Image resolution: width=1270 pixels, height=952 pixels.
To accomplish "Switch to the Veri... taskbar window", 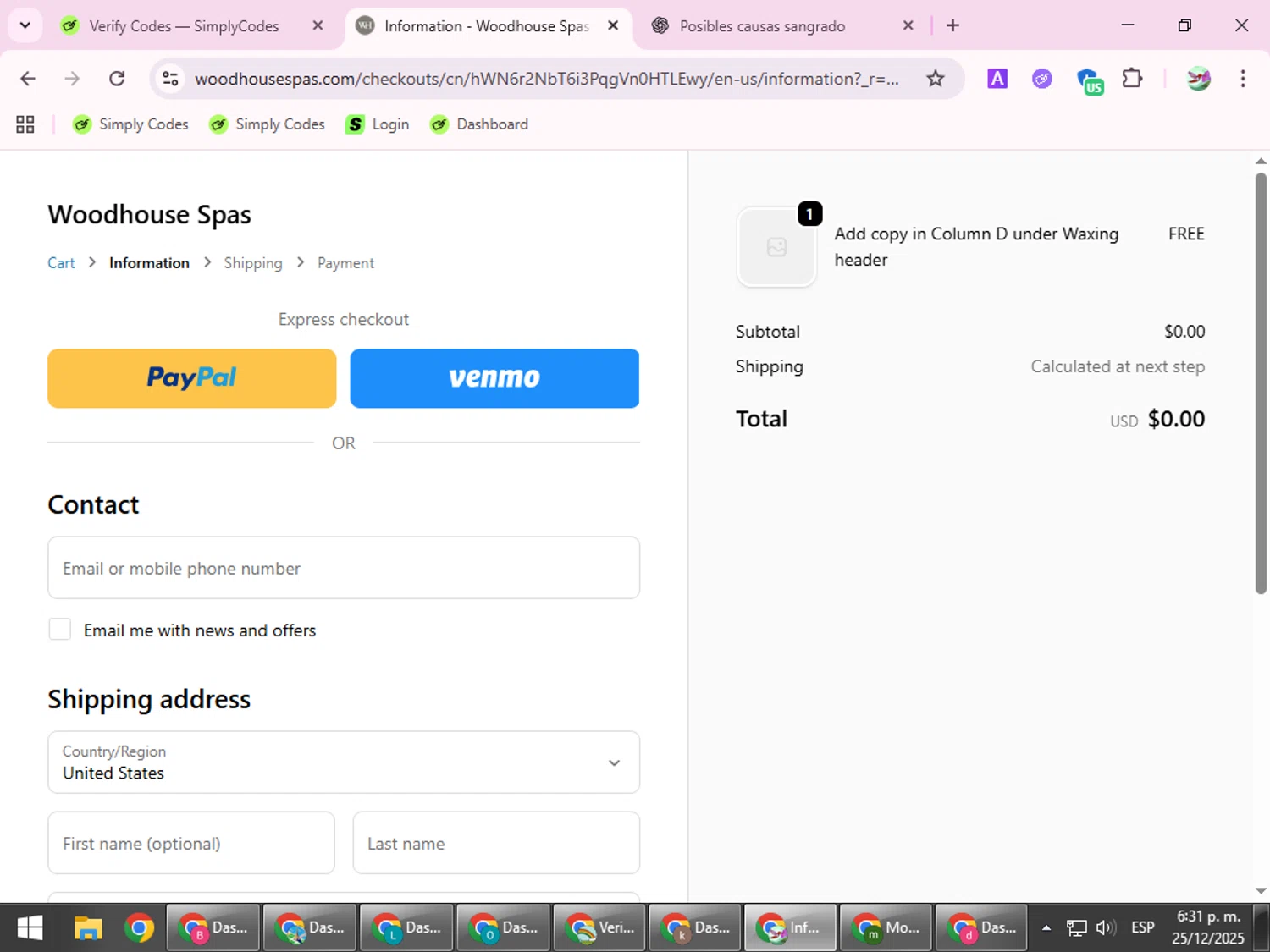I will click(x=599, y=928).
